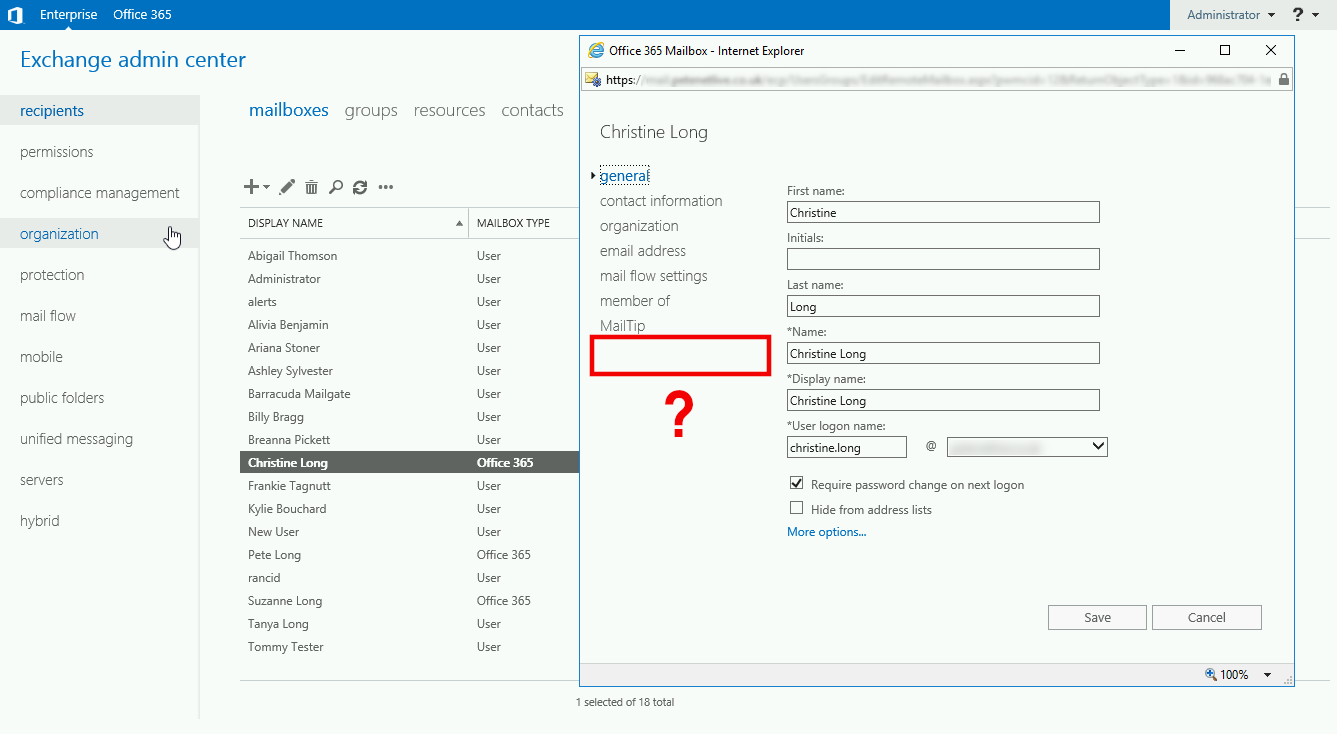Click the More options link
The image size is (1337, 734).
827,532
